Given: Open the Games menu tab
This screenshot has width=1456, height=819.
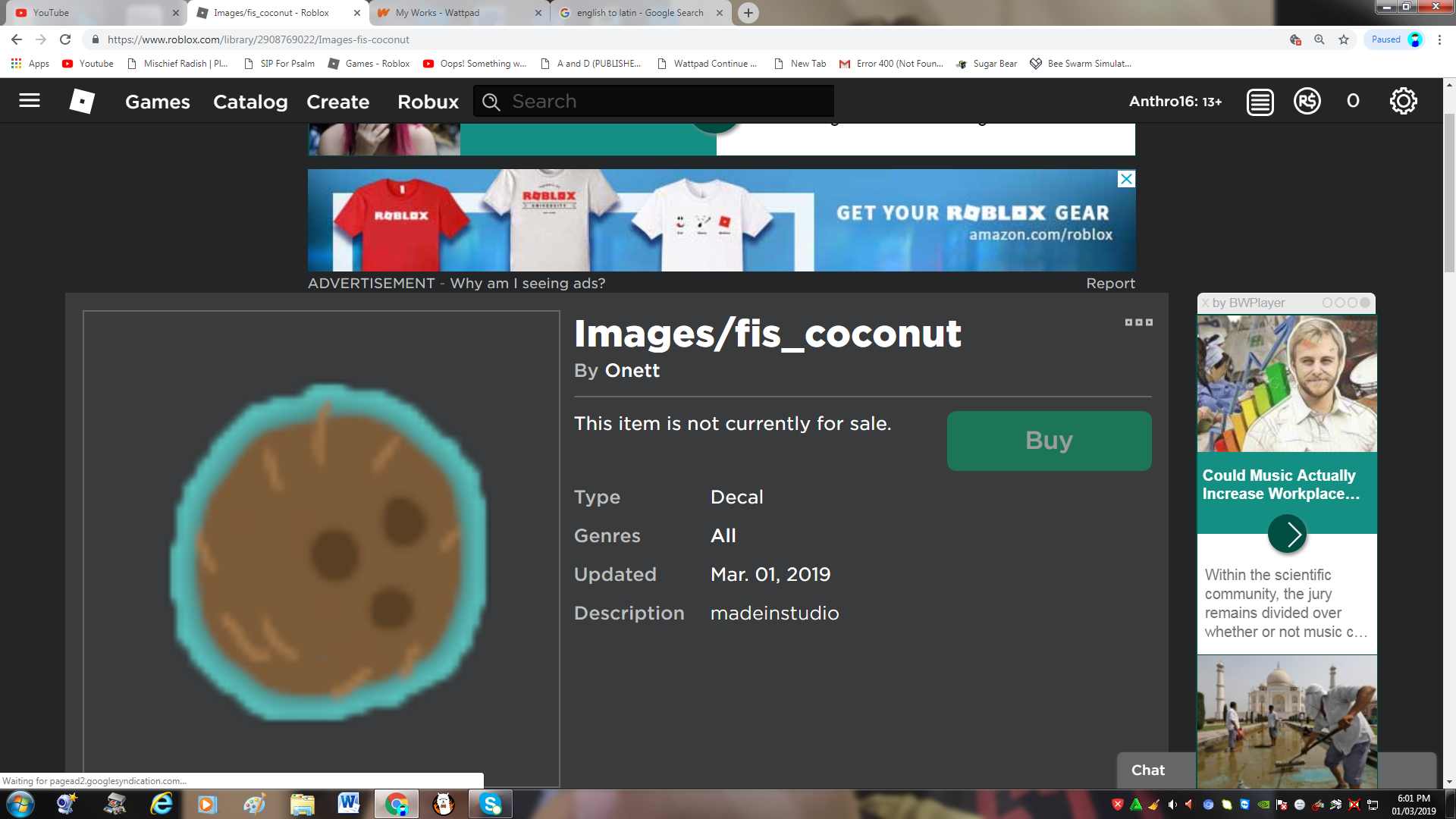Looking at the screenshot, I should coord(156,100).
